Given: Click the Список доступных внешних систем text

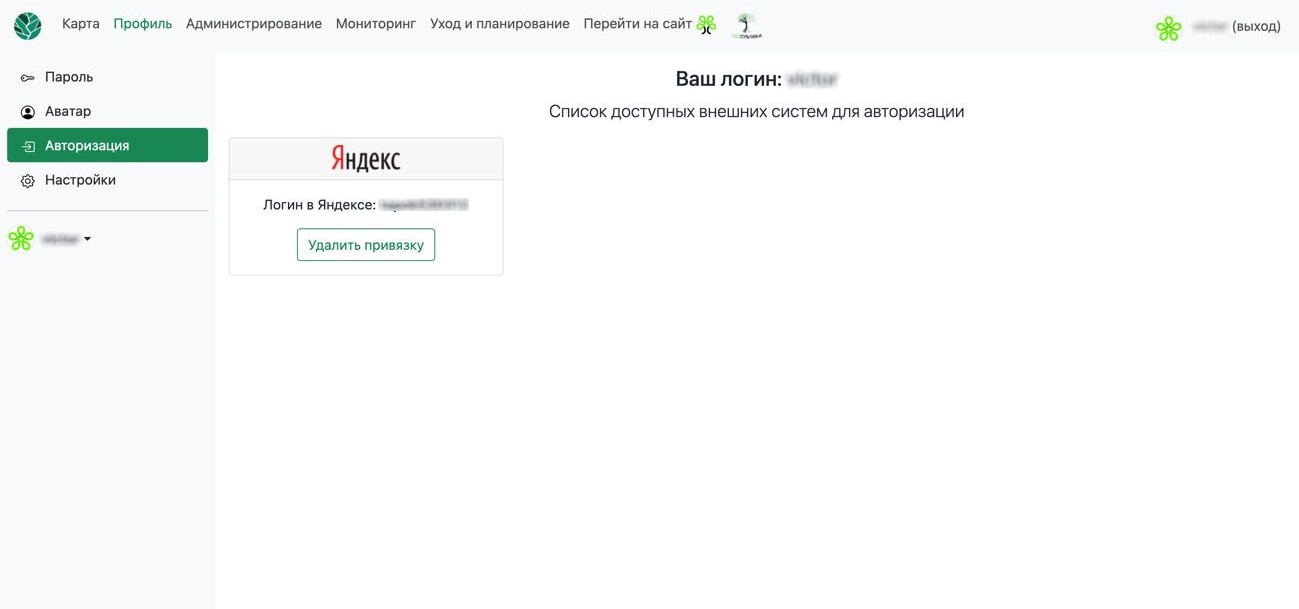Looking at the screenshot, I should coord(756,111).
